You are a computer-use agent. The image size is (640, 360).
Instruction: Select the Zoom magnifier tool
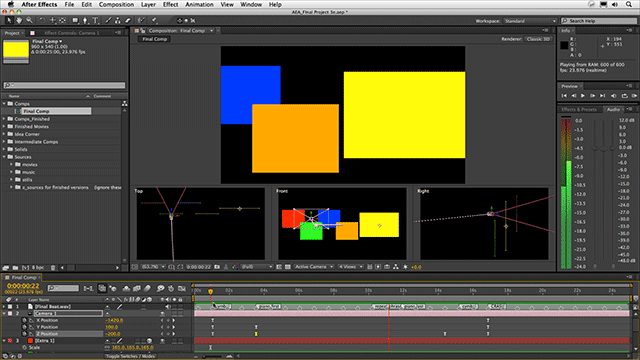(29, 20)
